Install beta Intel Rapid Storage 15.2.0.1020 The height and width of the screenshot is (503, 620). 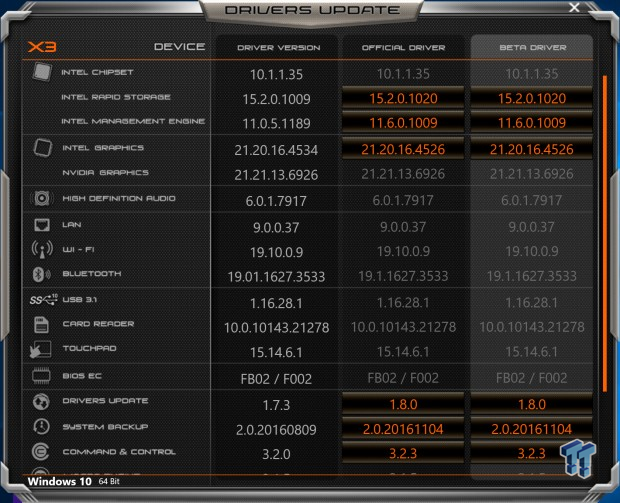point(531,98)
